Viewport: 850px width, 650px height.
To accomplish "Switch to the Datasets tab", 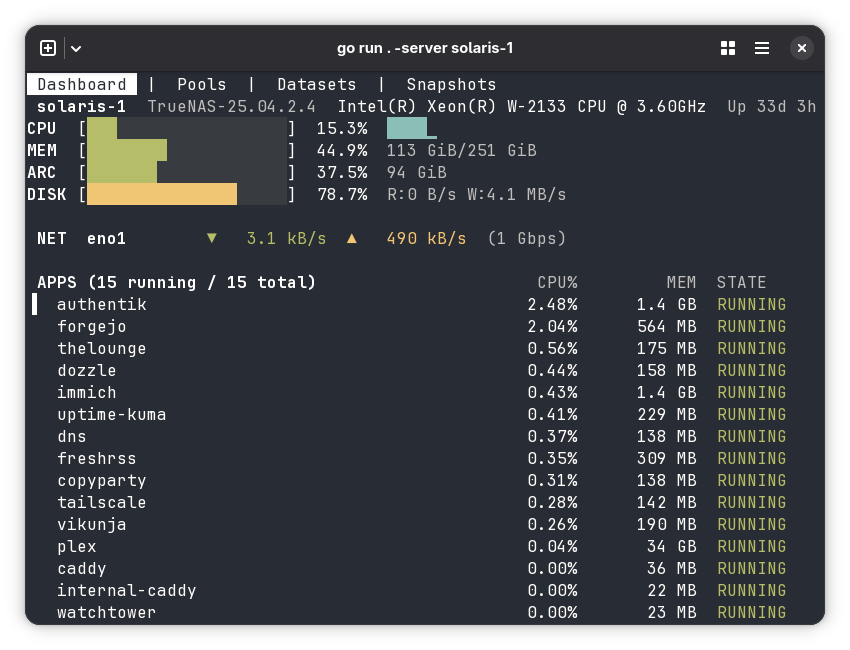I will [x=317, y=85].
